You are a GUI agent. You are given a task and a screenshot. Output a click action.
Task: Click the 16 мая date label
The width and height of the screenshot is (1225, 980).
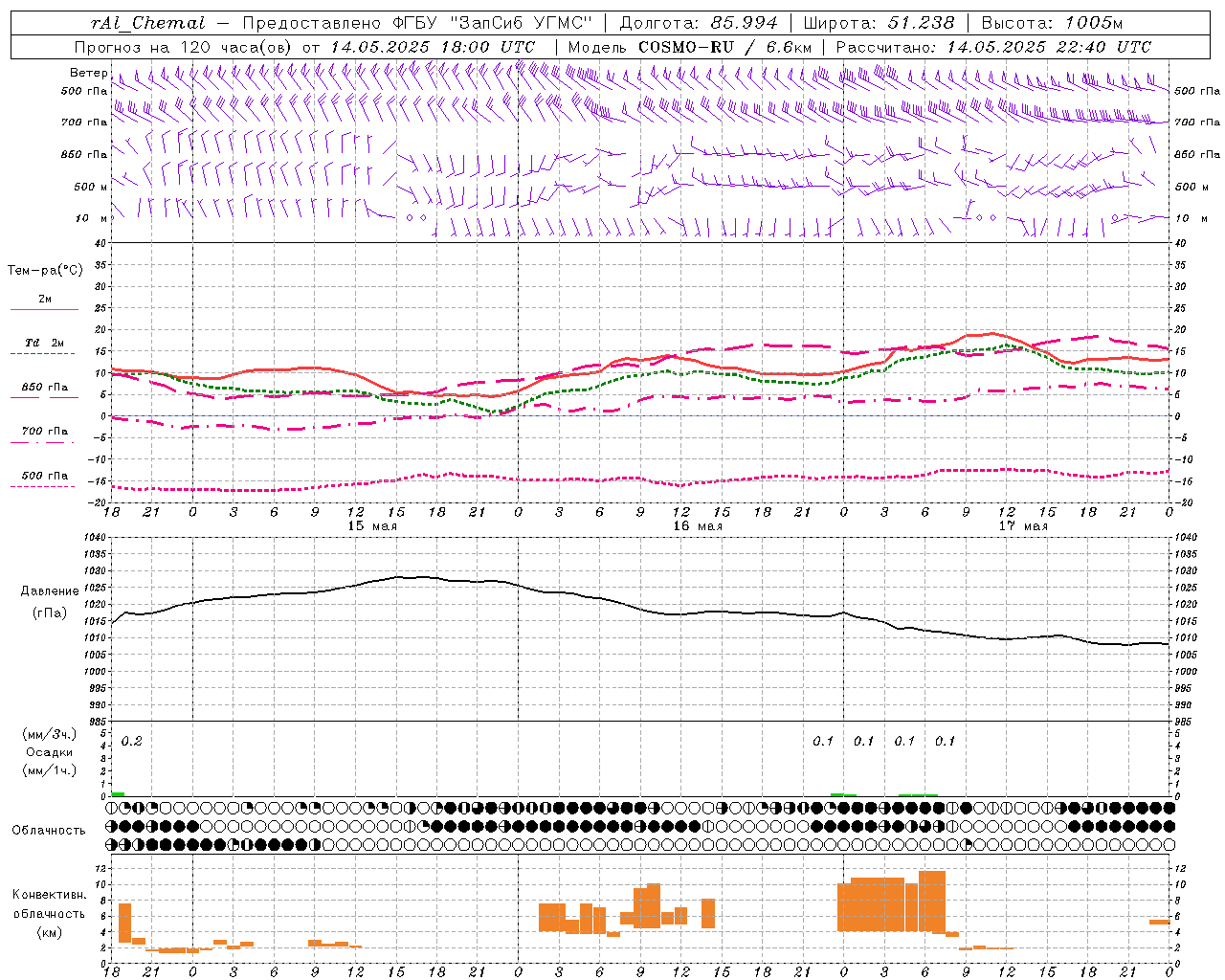point(698,526)
